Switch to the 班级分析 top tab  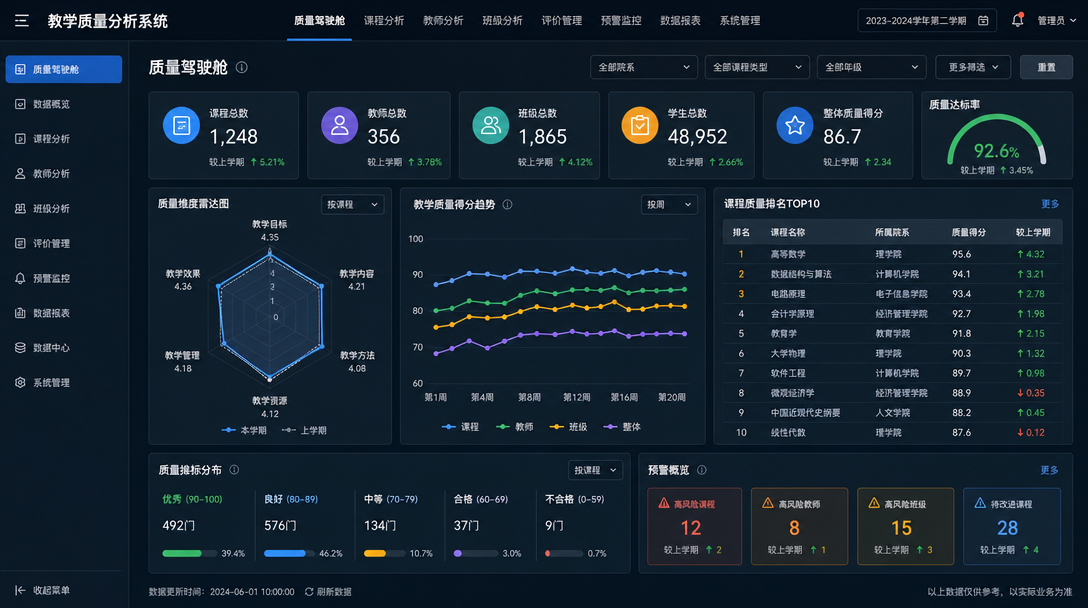pos(502,21)
